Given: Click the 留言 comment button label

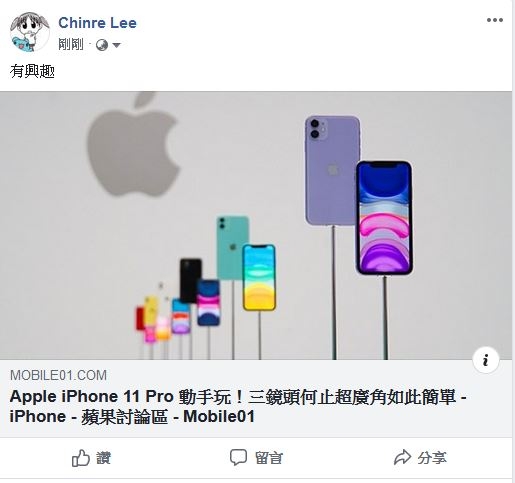Looking at the screenshot, I should click(269, 458).
